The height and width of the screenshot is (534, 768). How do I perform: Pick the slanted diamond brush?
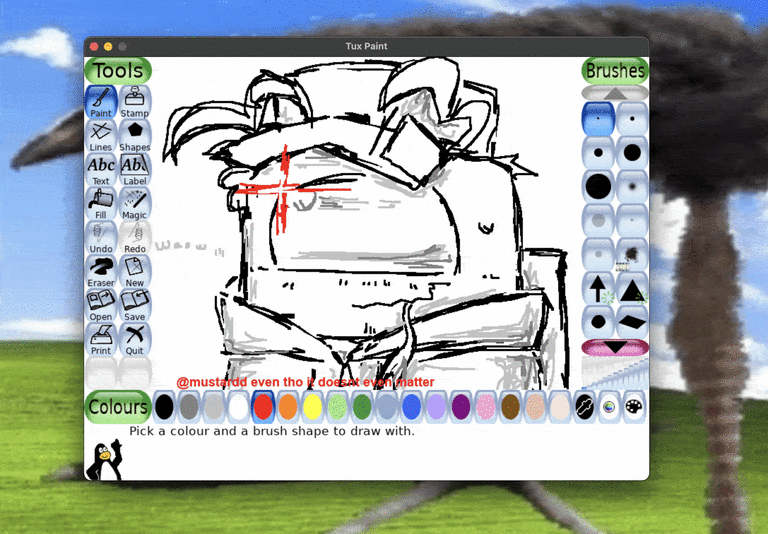[x=632, y=322]
